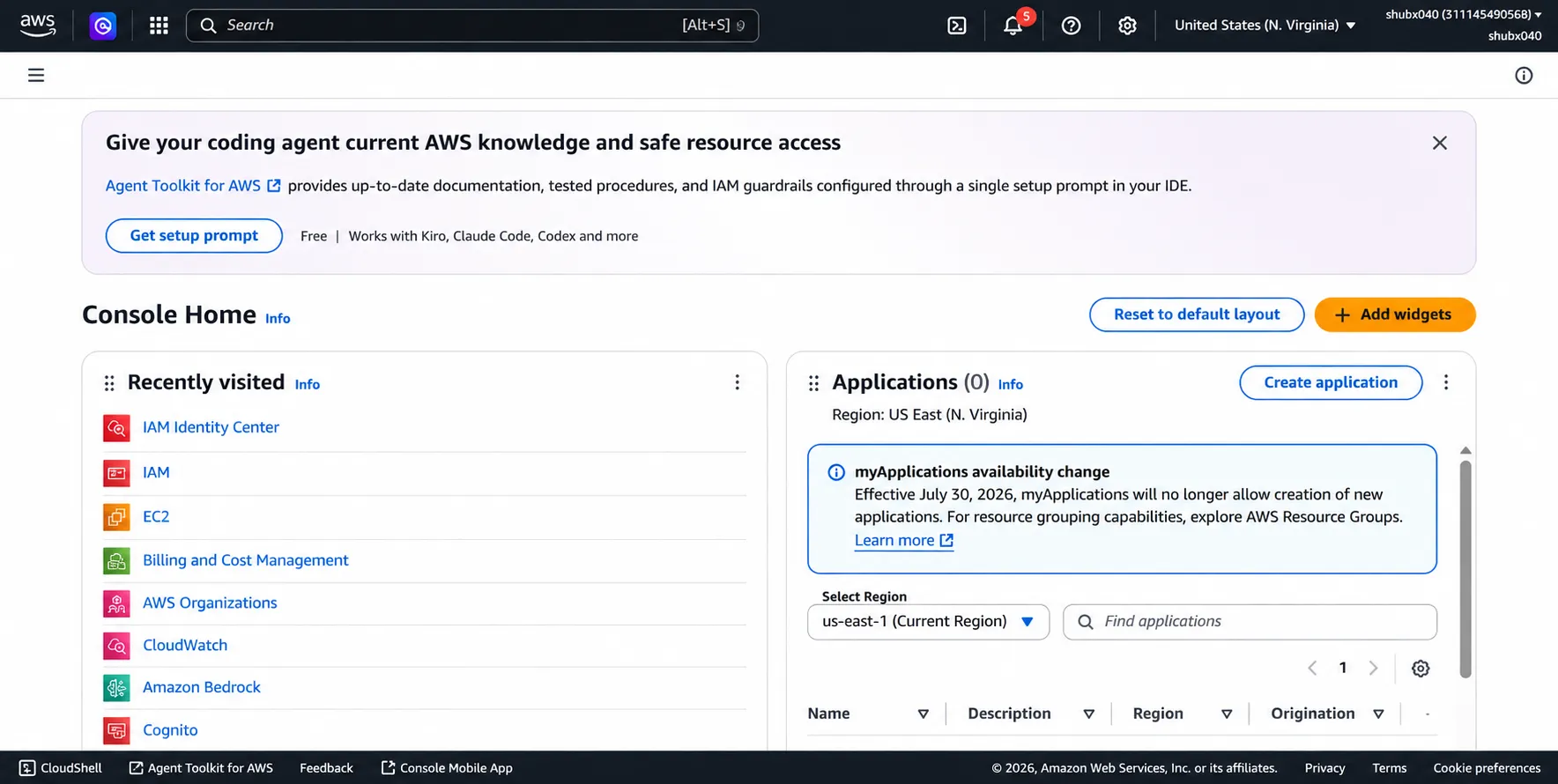Click the Add widgets button
The image size is (1558, 784).
click(1395, 314)
